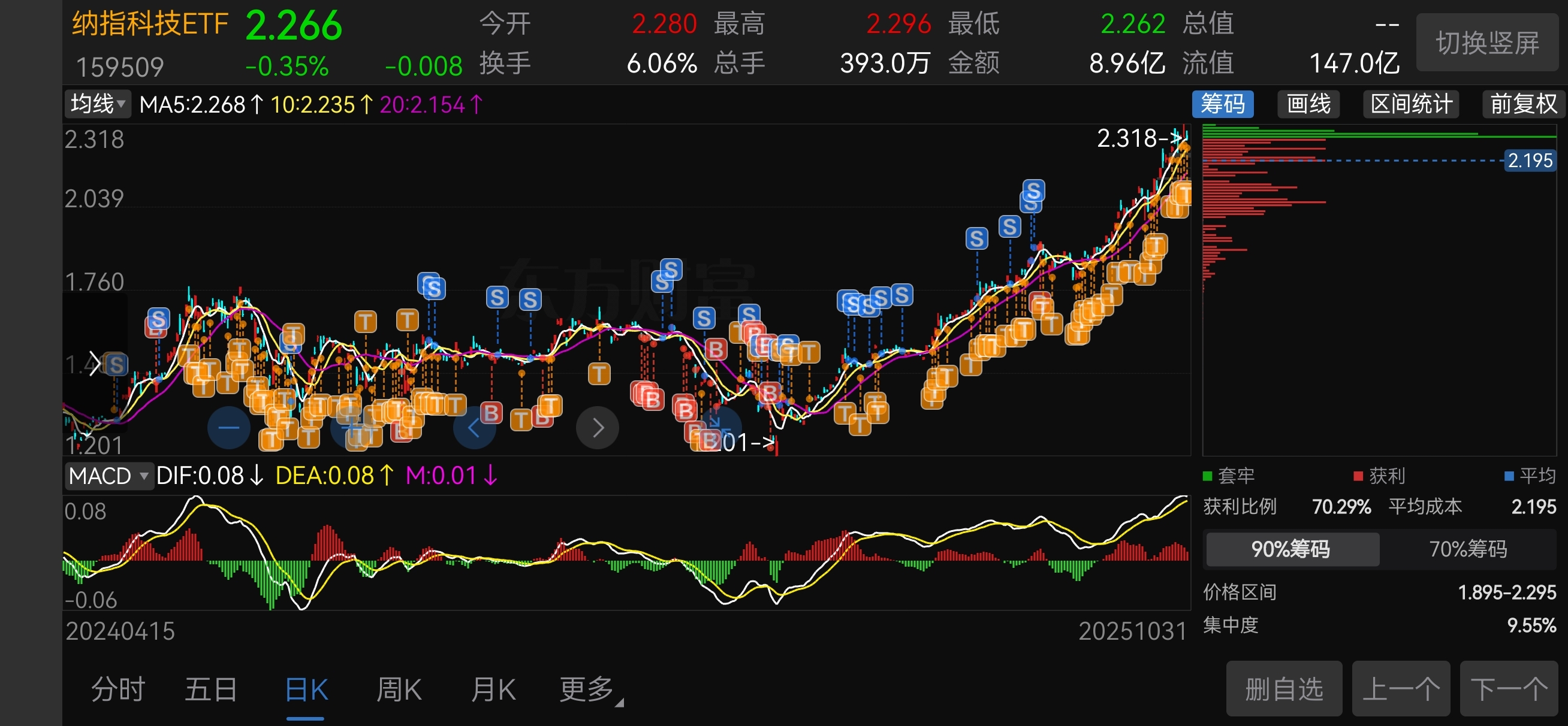Click the zoom out minus button
Image resolution: width=1568 pixels, height=726 pixels.
coord(228,428)
